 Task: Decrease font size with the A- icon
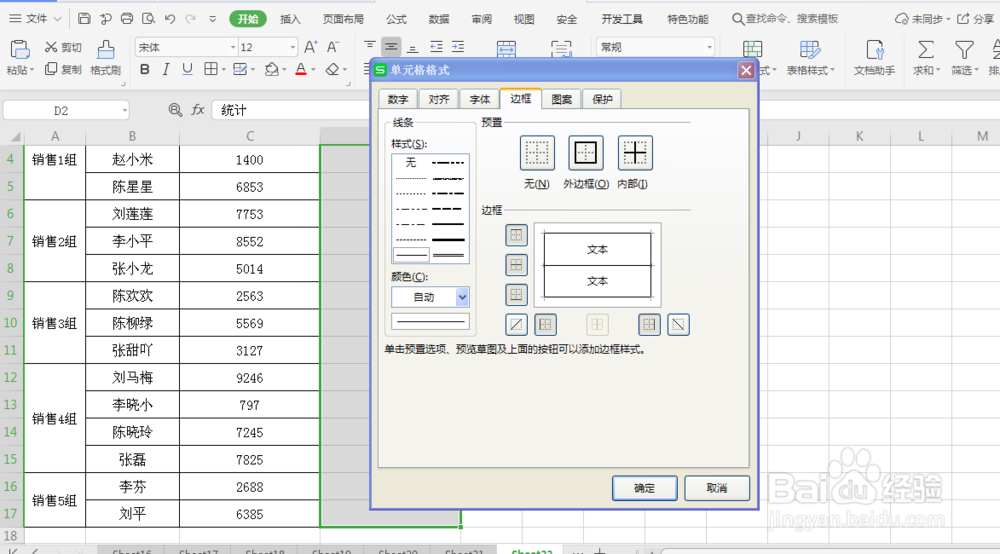click(333, 47)
